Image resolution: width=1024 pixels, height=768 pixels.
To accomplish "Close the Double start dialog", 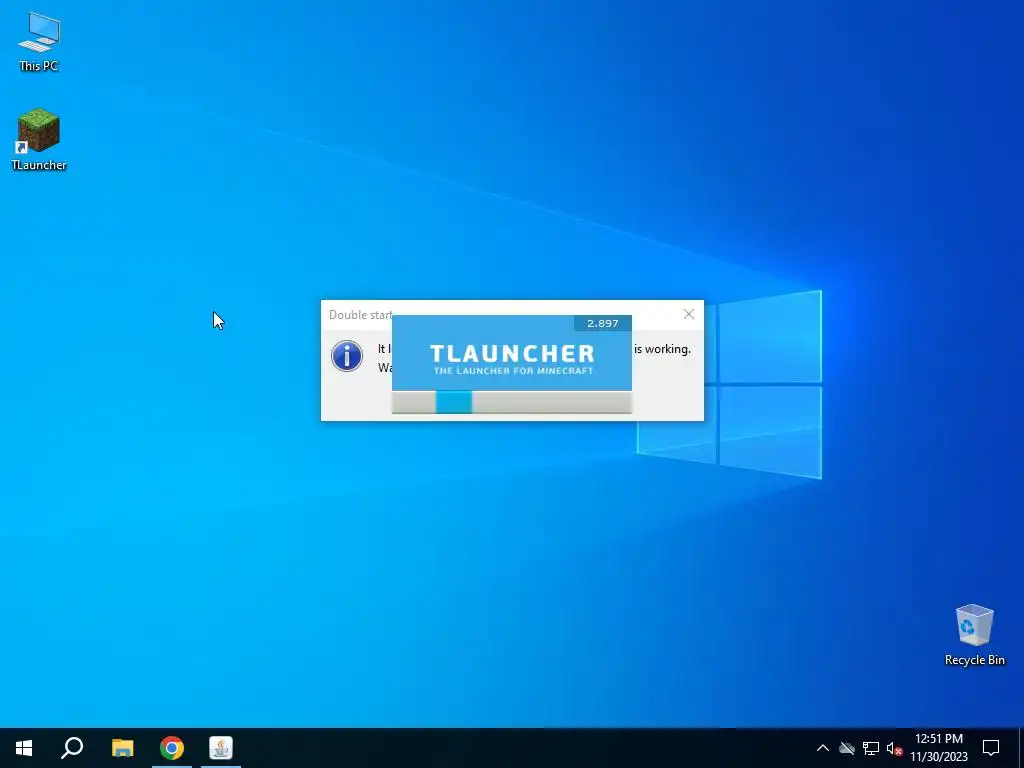I will point(688,314).
